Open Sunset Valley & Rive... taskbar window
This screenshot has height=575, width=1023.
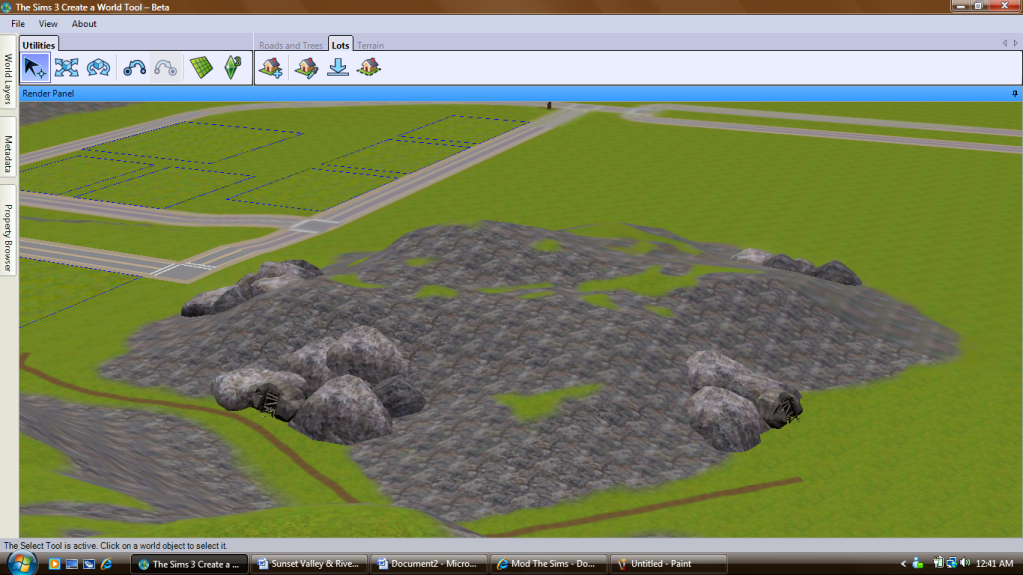coord(309,564)
